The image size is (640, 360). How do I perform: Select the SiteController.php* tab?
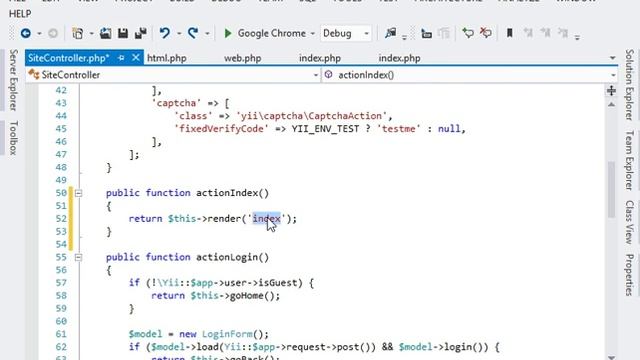point(69,58)
